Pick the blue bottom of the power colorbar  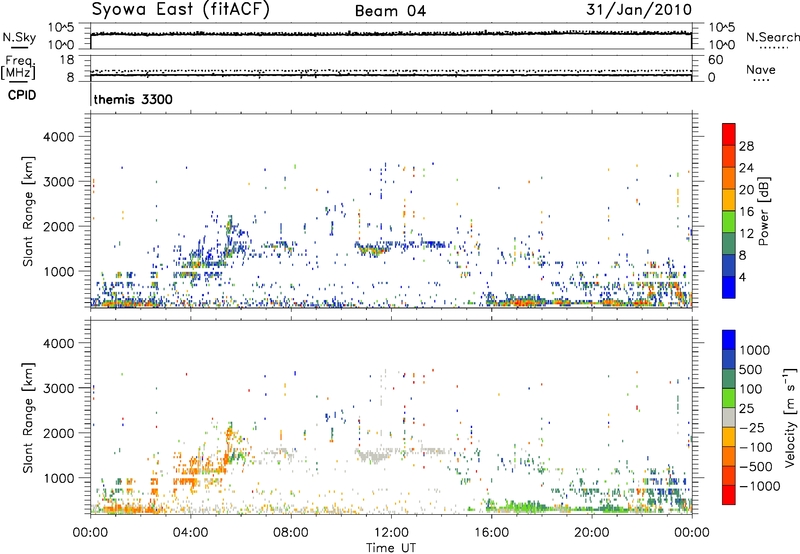pyautogui.click(x=729, y=287)
